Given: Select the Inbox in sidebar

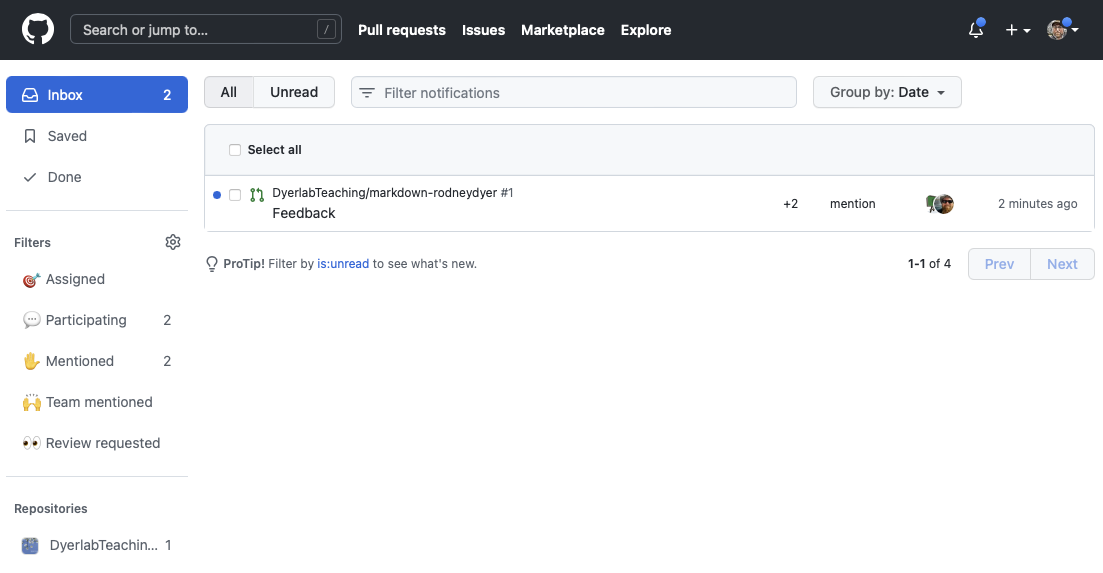Looking at the screenshot, I should [x=96, y=95].
